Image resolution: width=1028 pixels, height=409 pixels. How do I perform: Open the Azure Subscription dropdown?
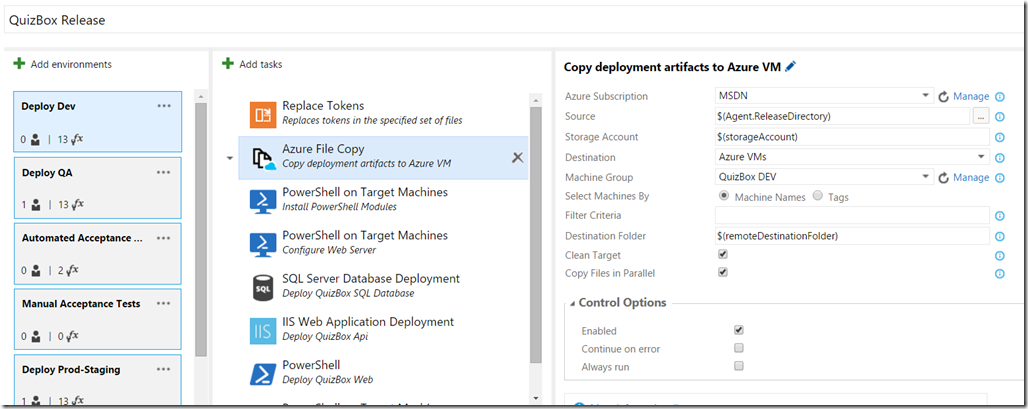[926, 96]
